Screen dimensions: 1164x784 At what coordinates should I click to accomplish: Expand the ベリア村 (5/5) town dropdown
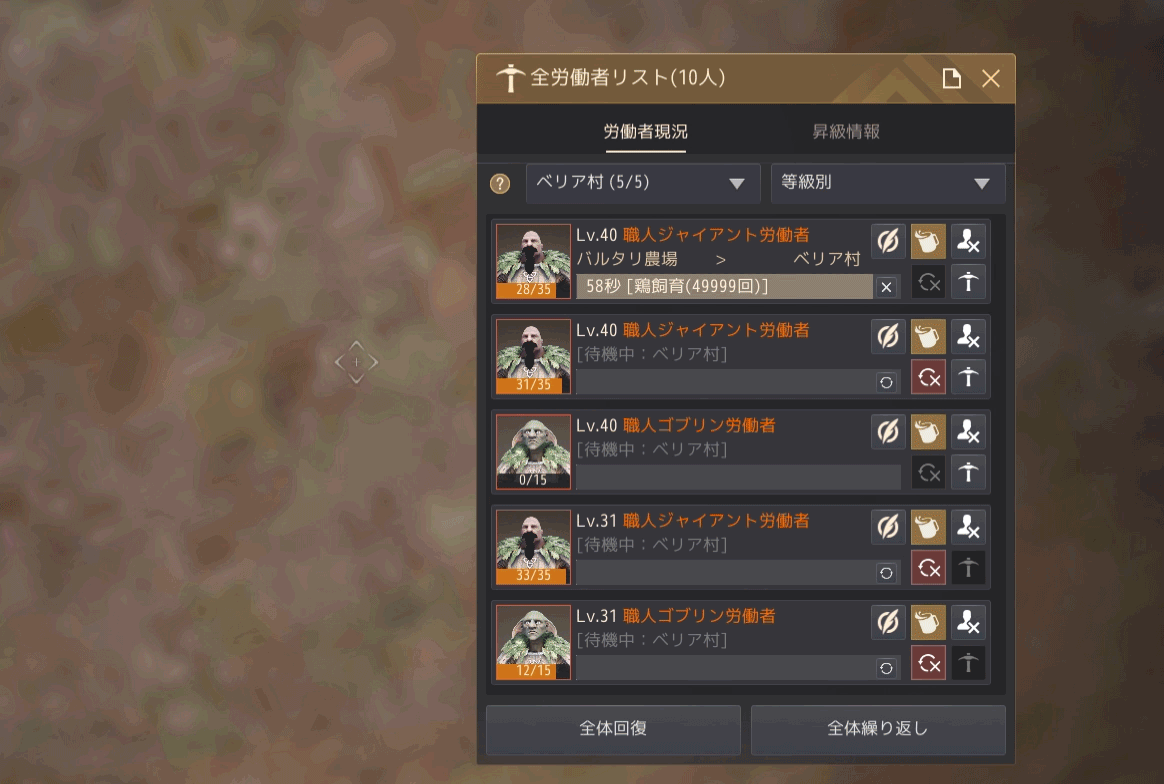tap(643, 183)
